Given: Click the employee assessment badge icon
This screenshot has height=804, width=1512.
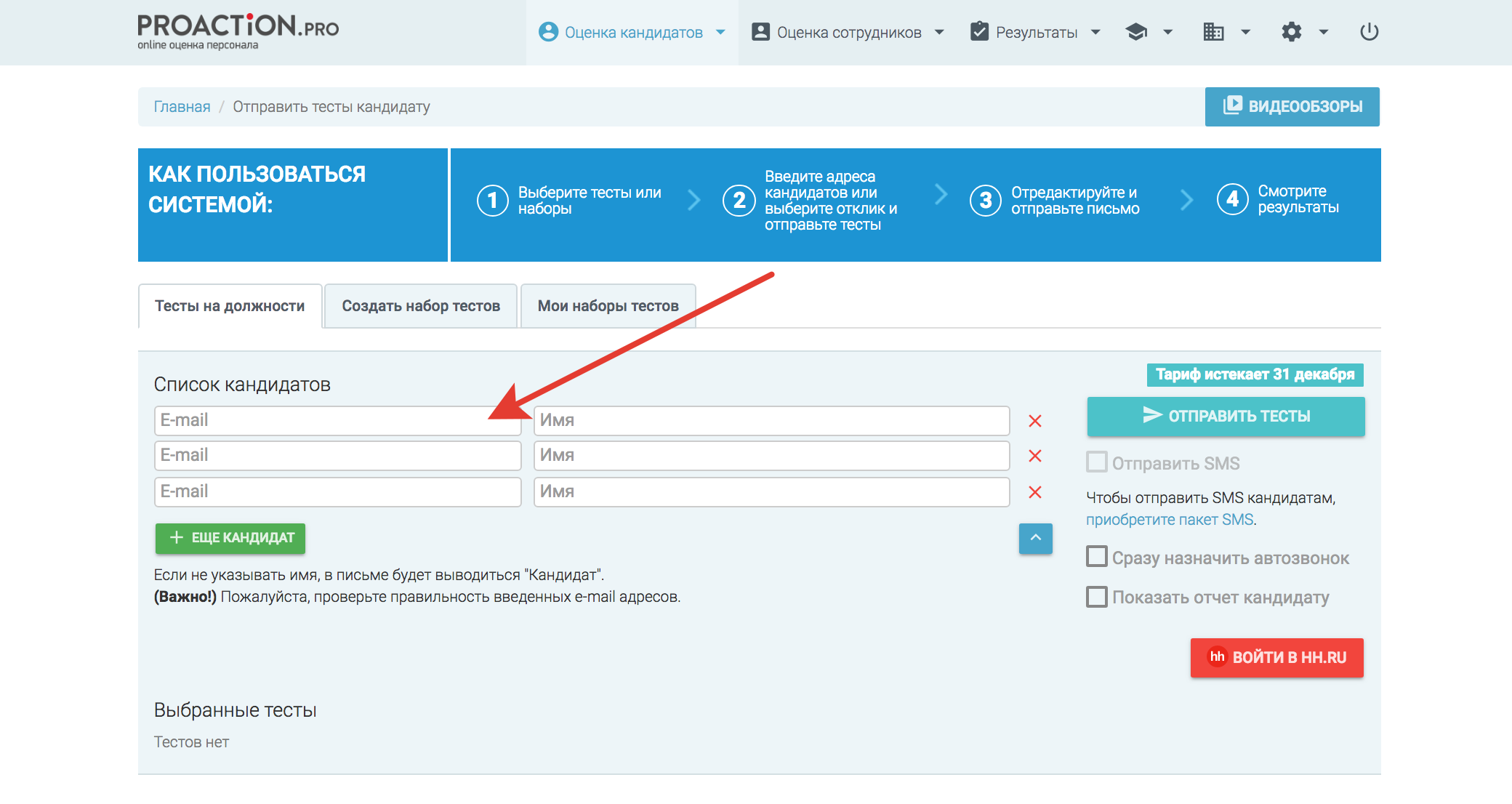Looking at the screenshot, I should point(760,32).
